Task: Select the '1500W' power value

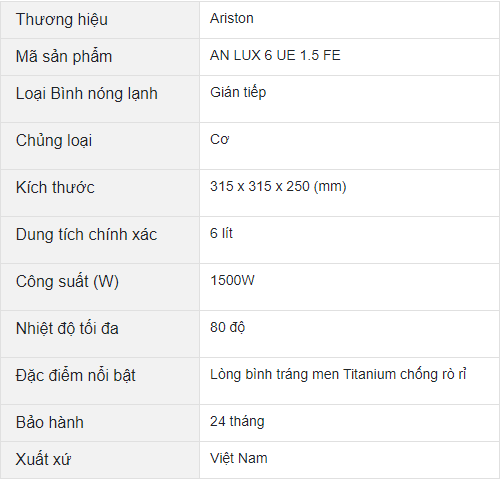Action: coord(232,280)
